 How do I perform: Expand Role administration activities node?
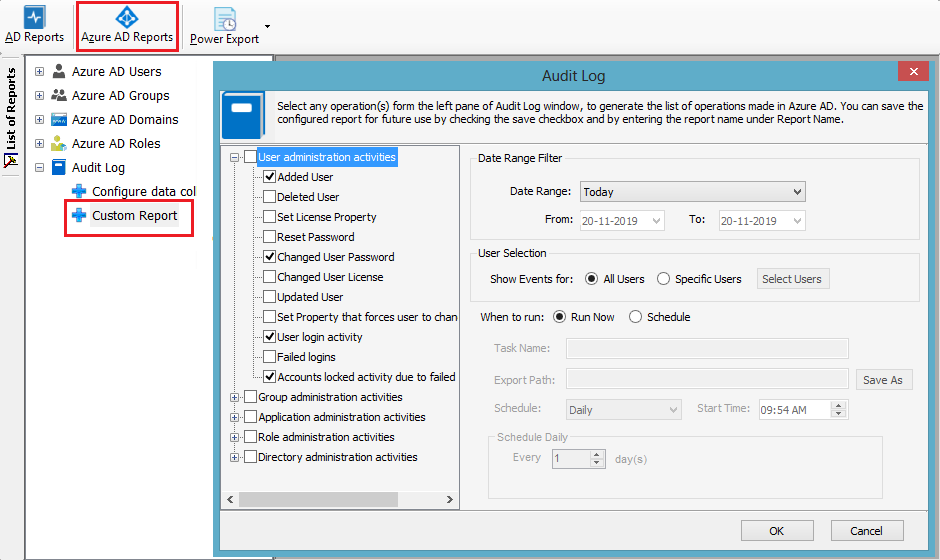click(x=234, y=437)
